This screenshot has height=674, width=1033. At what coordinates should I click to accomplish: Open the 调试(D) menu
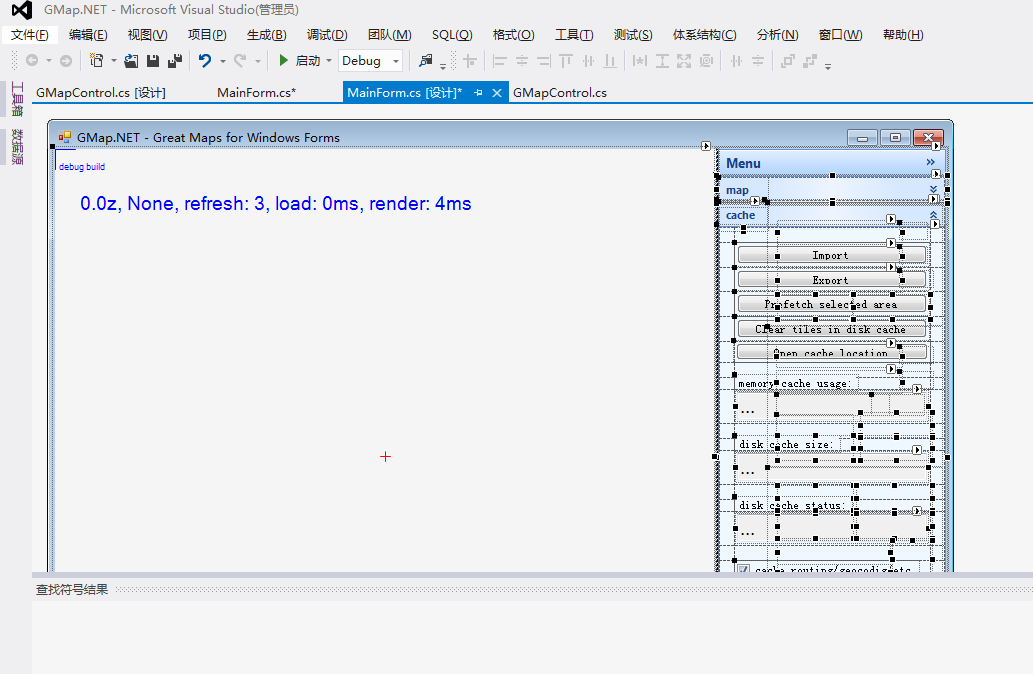coord(327,35)
